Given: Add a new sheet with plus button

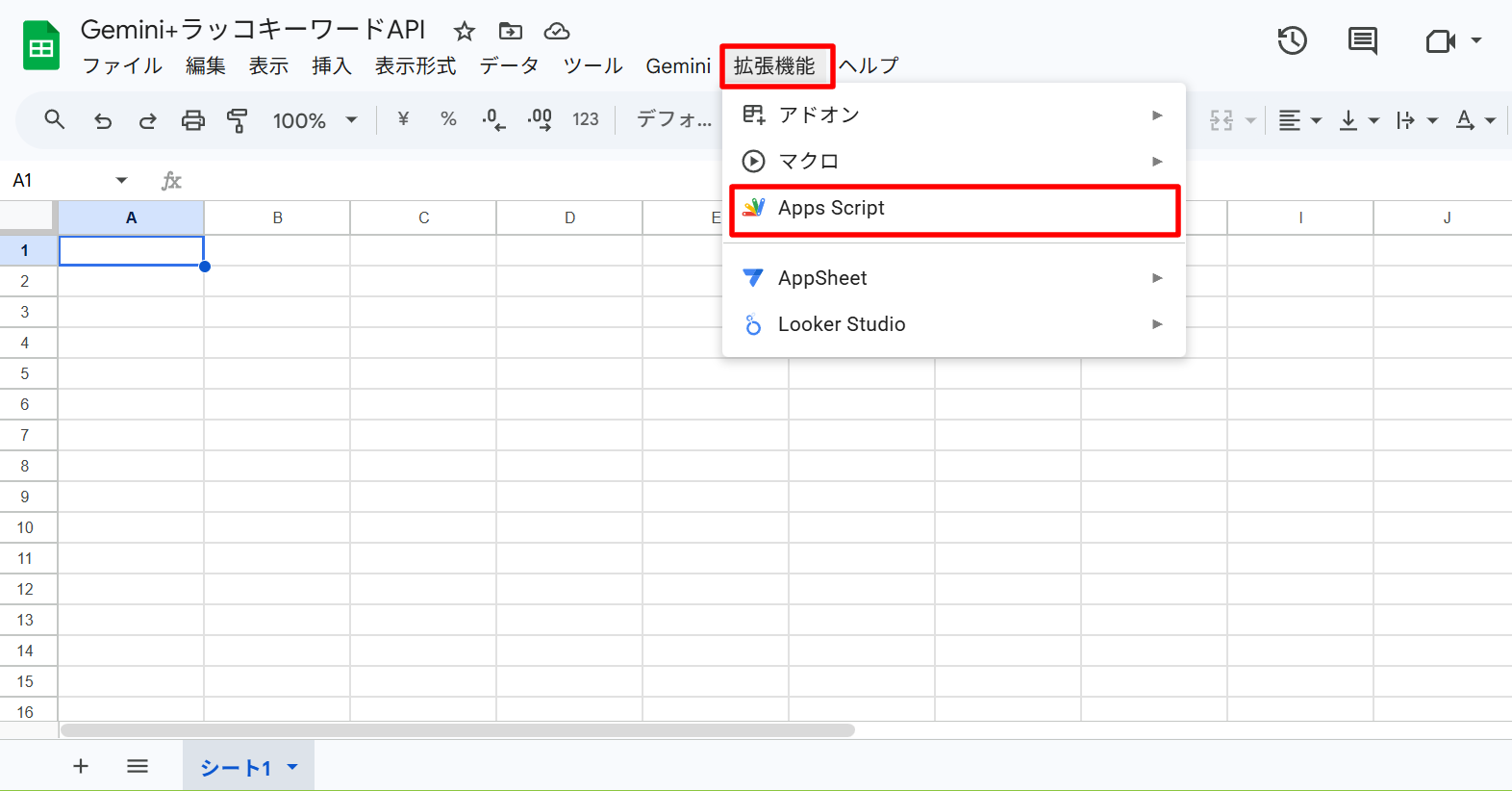Looking at the screenshot, I should [x=81, y=766].
